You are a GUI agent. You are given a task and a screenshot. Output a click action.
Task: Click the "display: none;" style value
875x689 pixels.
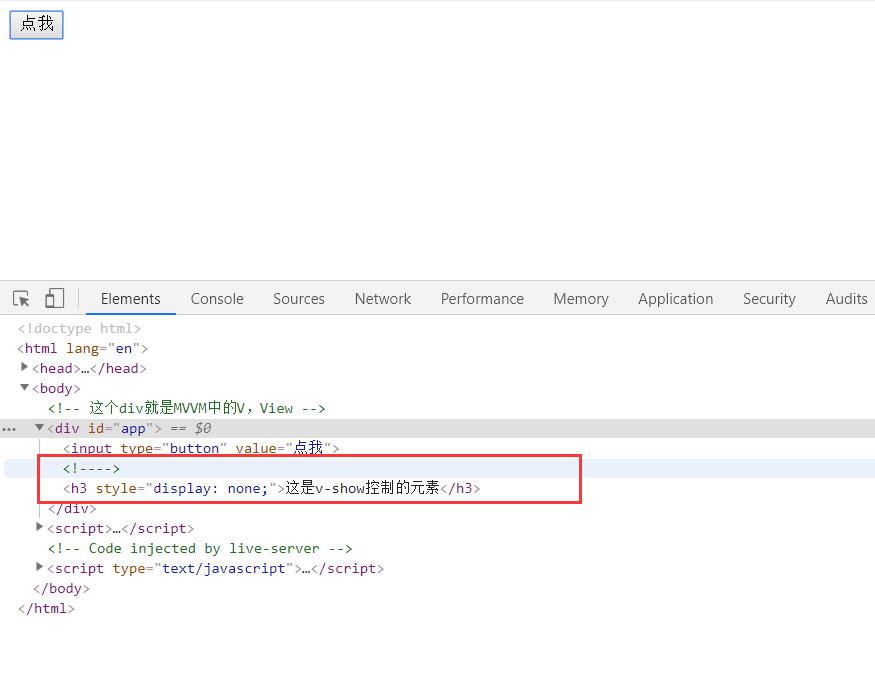click(x=210, y=489)
